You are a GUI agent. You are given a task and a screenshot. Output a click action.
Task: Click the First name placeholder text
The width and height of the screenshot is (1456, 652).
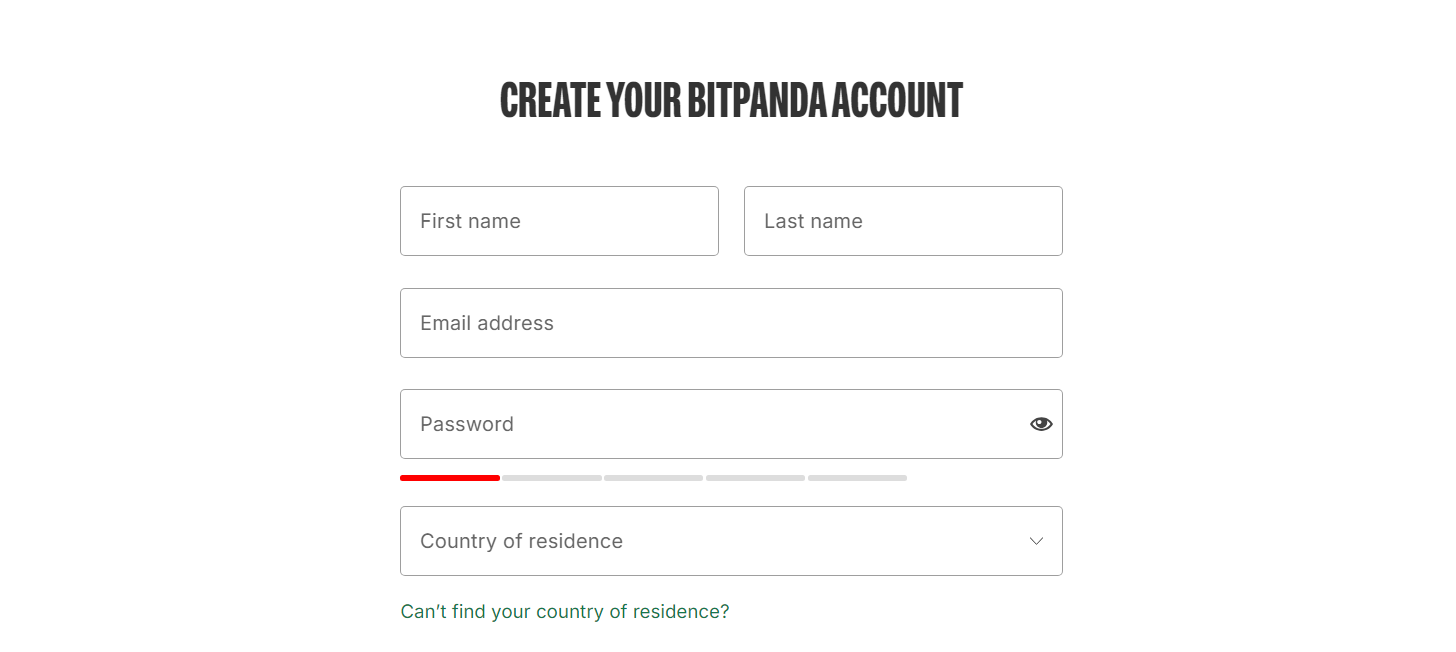[470, 221]
